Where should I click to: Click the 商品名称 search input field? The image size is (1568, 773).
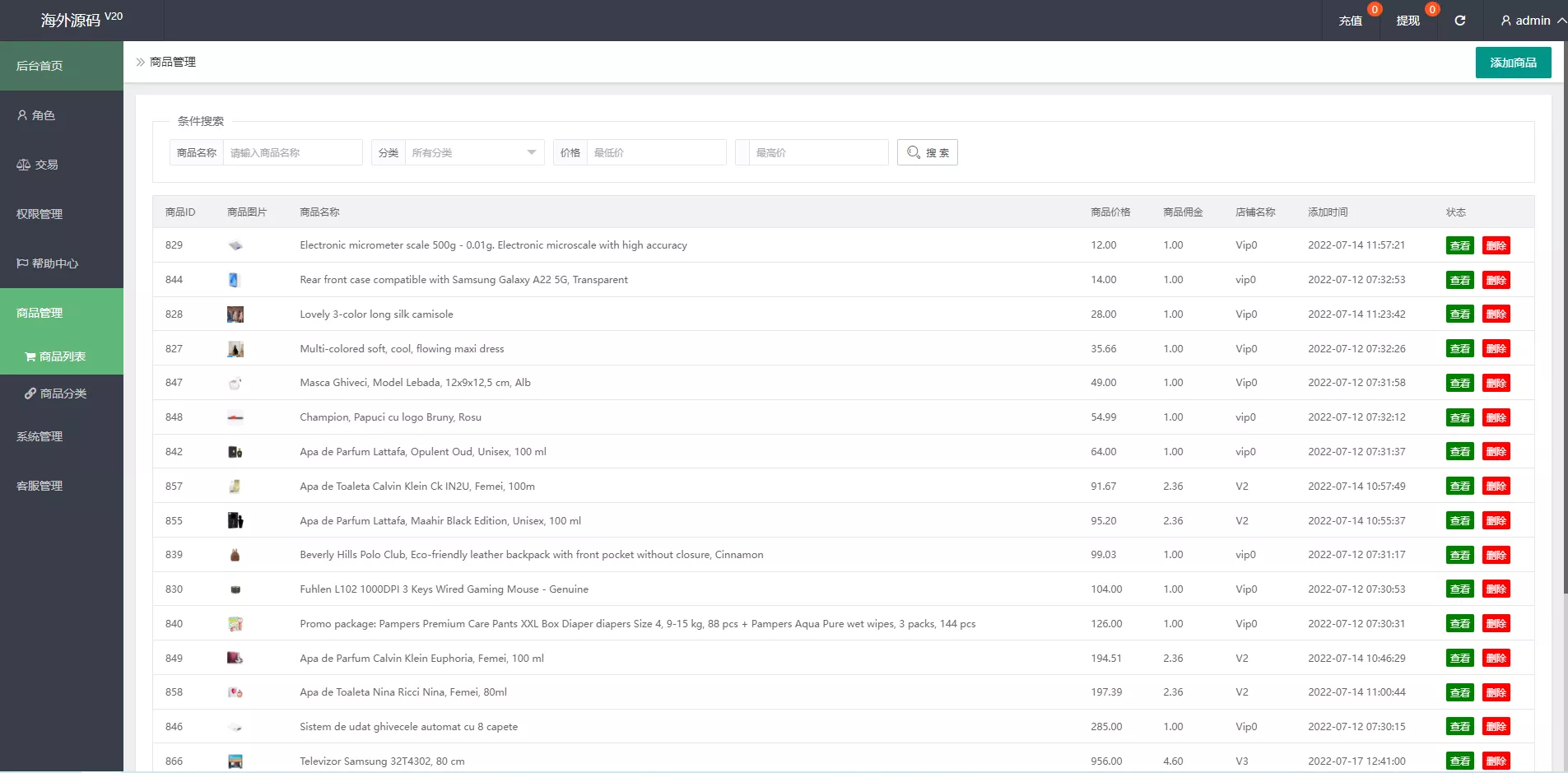click(292, 152)
